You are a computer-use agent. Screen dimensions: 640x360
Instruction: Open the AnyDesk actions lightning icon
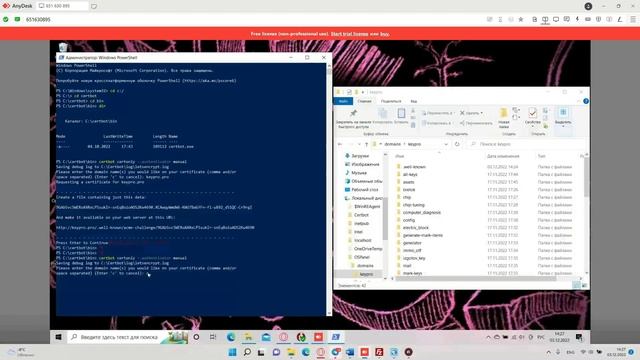point(577,19)
